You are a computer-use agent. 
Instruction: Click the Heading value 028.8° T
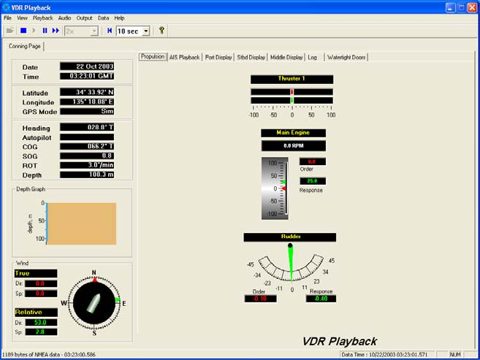[x=87, y=127]
